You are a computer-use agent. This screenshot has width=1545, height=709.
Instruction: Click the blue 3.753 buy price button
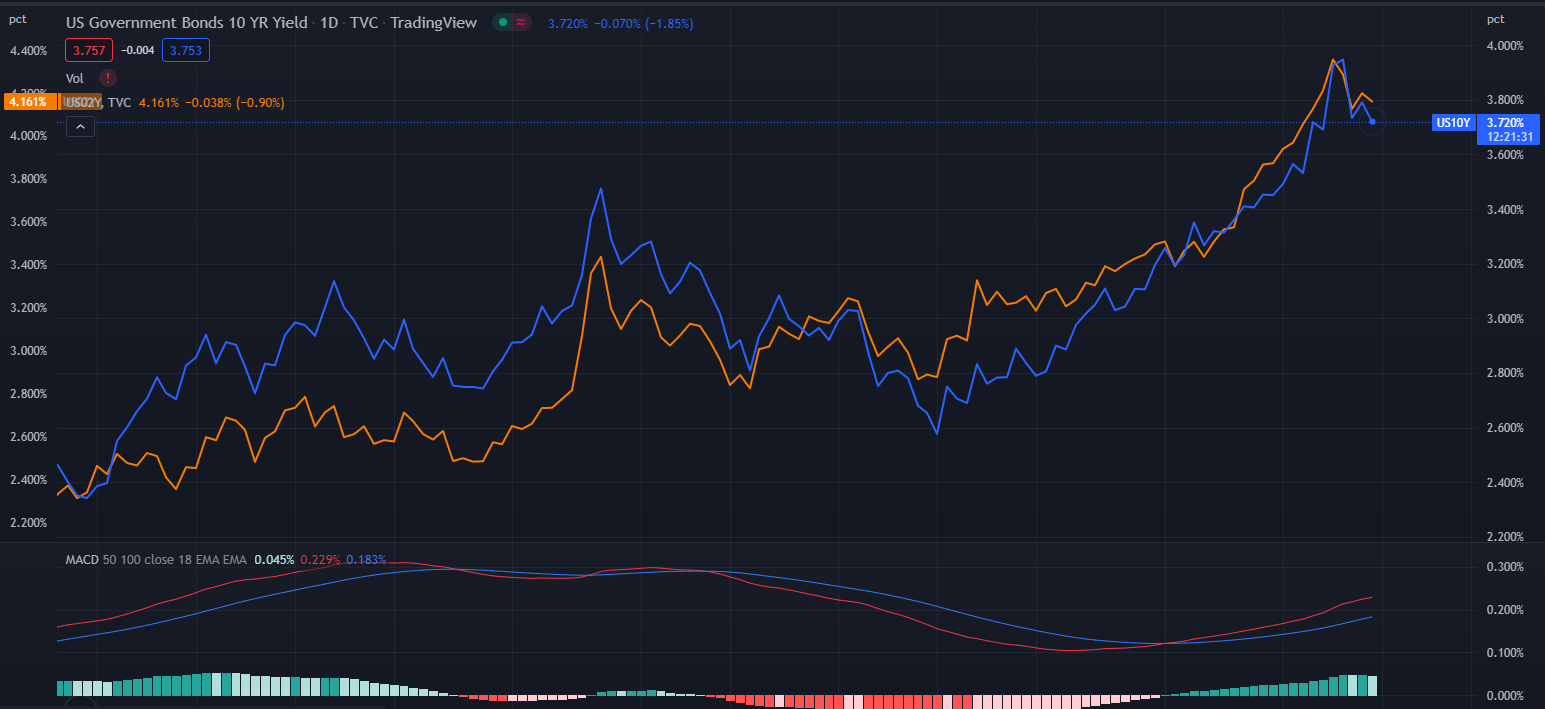(x=185, y=49)
